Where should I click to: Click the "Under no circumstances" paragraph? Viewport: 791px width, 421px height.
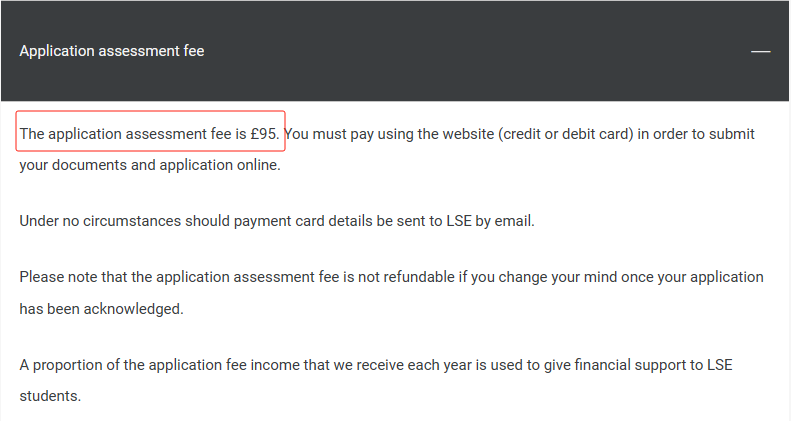tap(277, 221)
